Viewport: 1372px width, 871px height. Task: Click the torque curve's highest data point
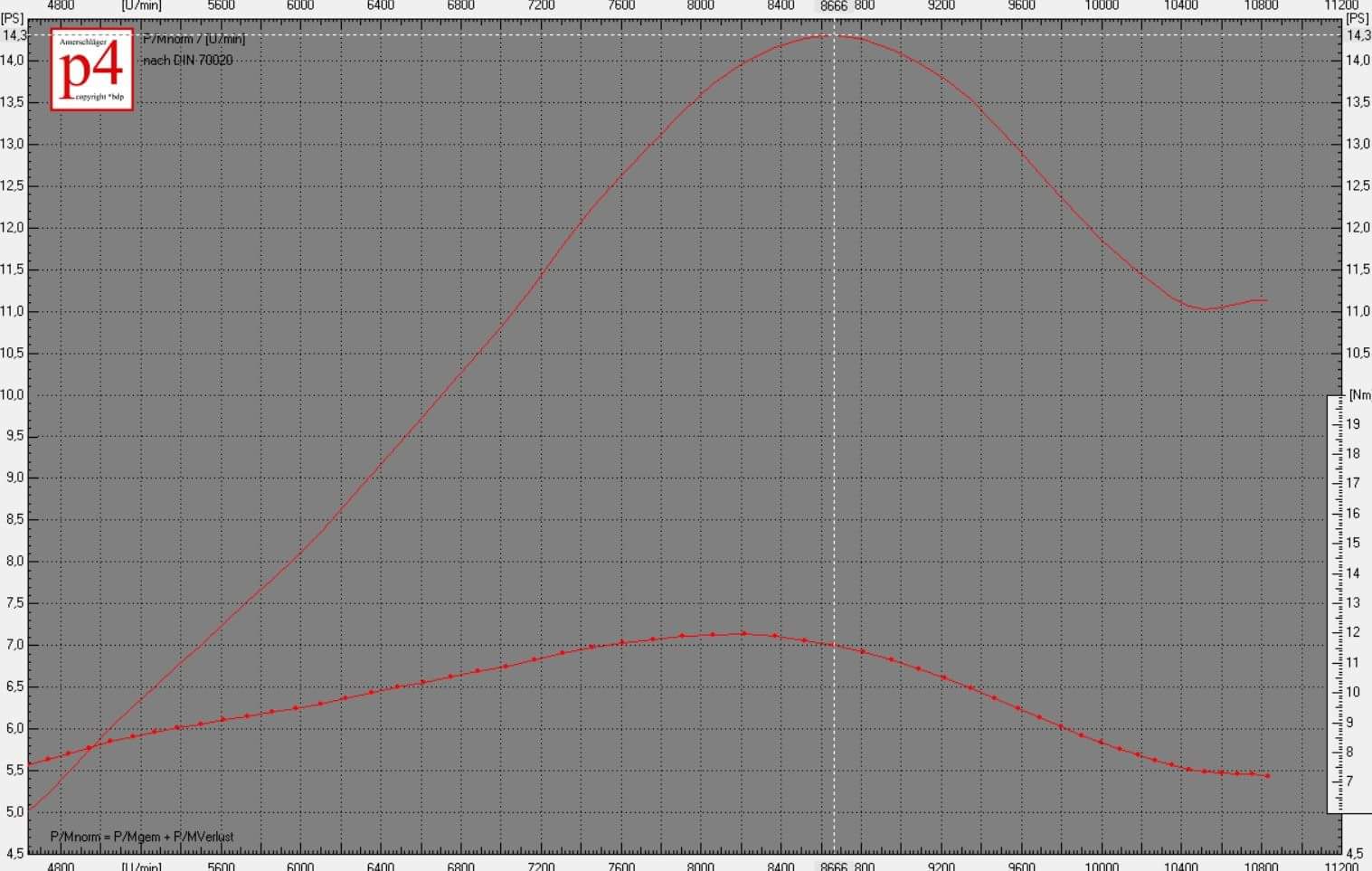[743, 633]
